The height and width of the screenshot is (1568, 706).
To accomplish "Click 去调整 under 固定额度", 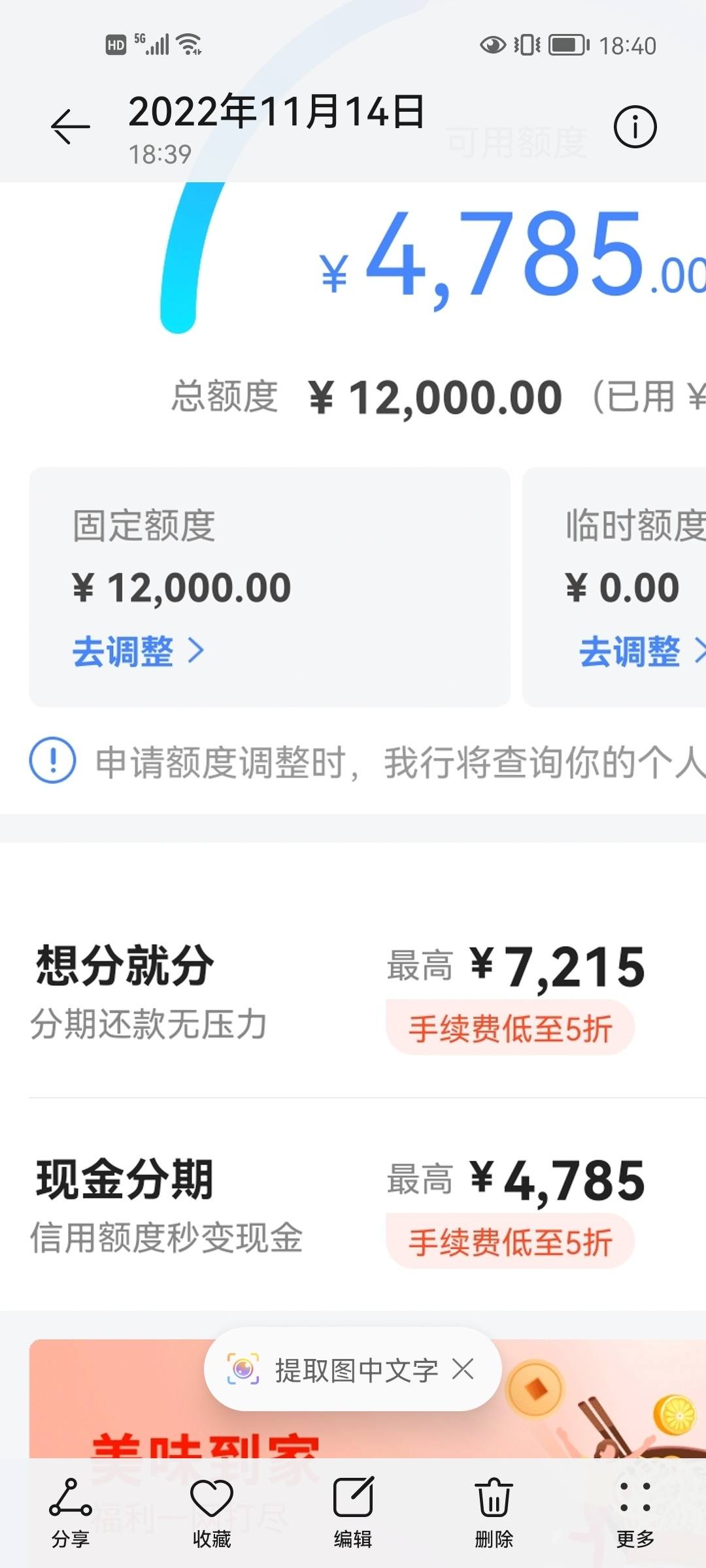I will coord(123,651).
